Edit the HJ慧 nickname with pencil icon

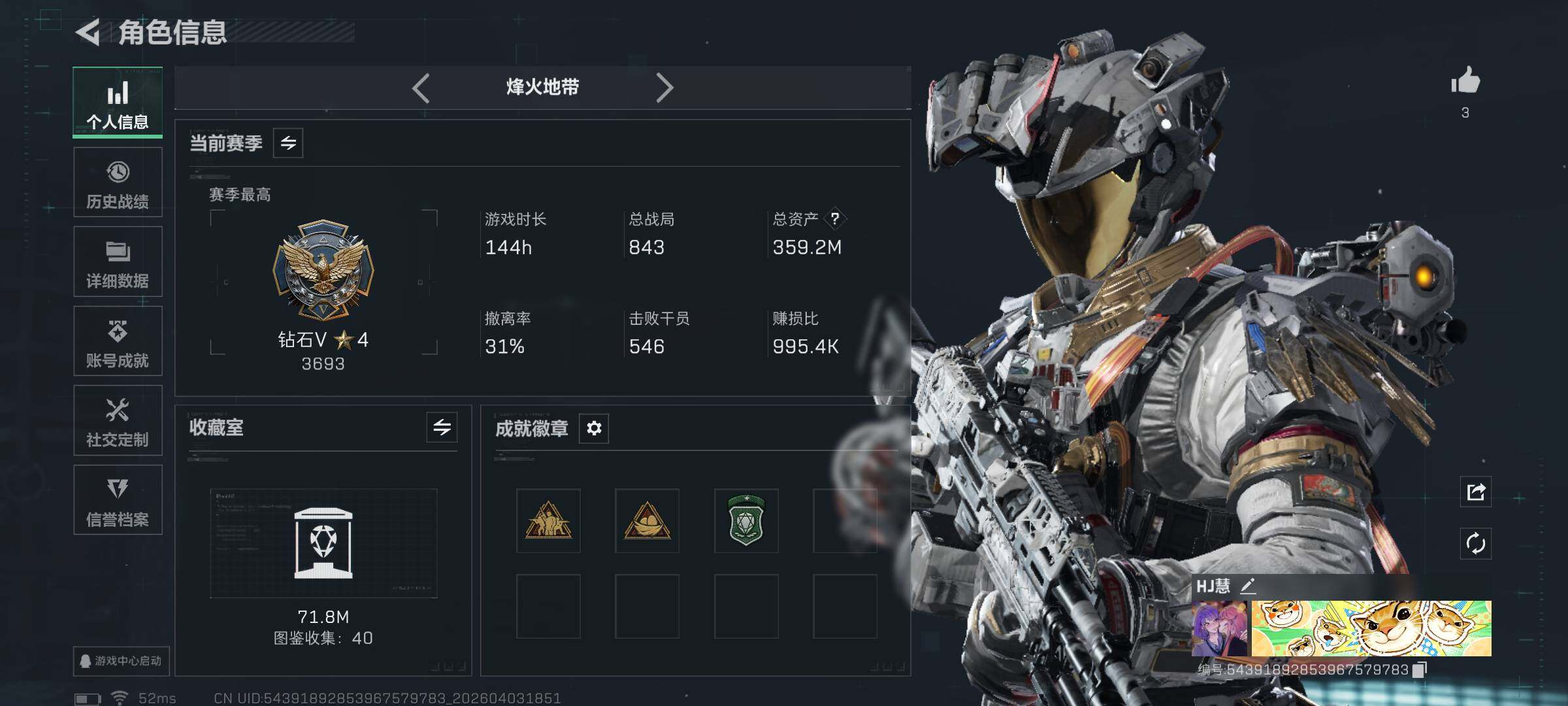tap(1248, 586)
